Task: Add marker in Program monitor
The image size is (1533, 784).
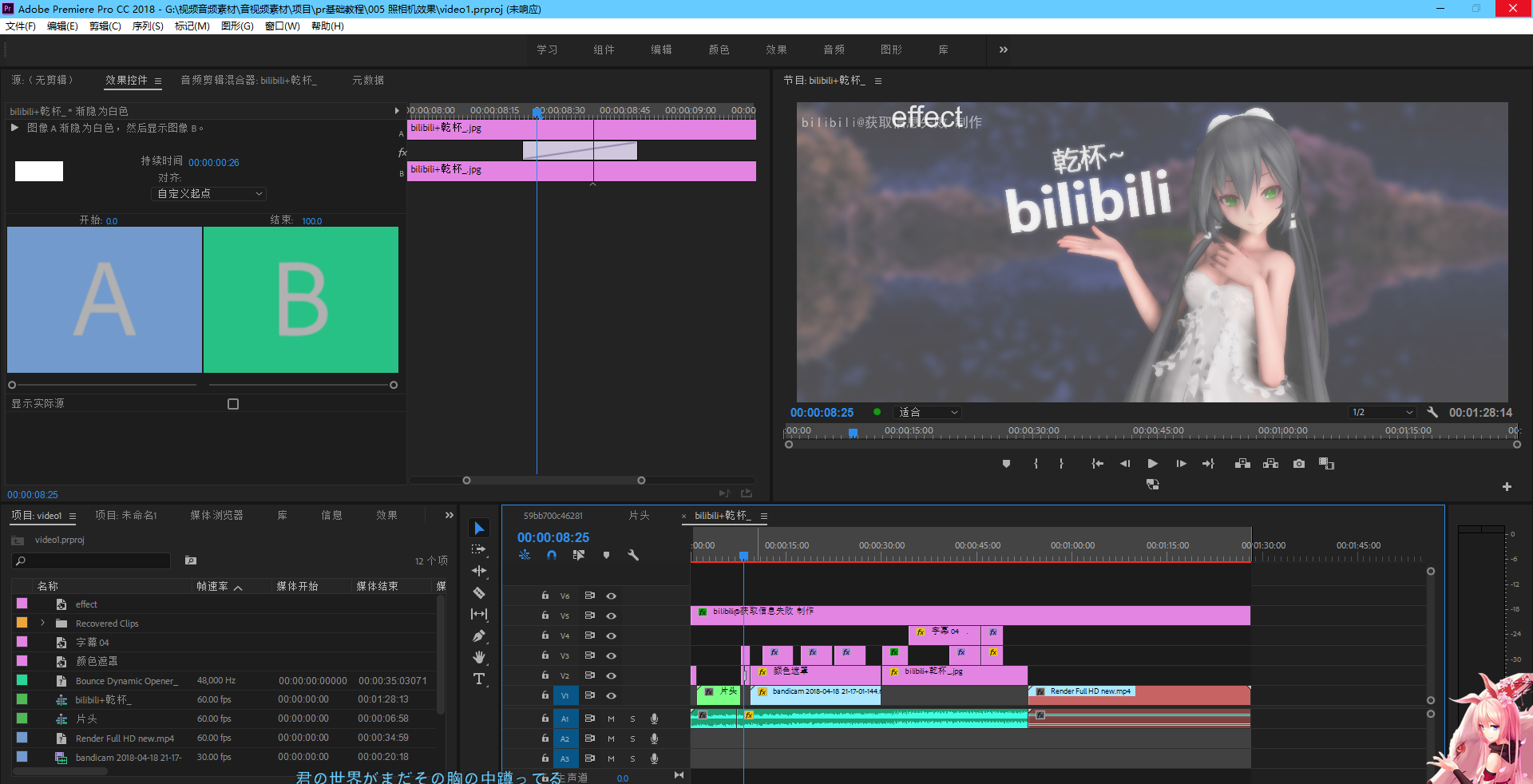Action: click(1006, 464)
